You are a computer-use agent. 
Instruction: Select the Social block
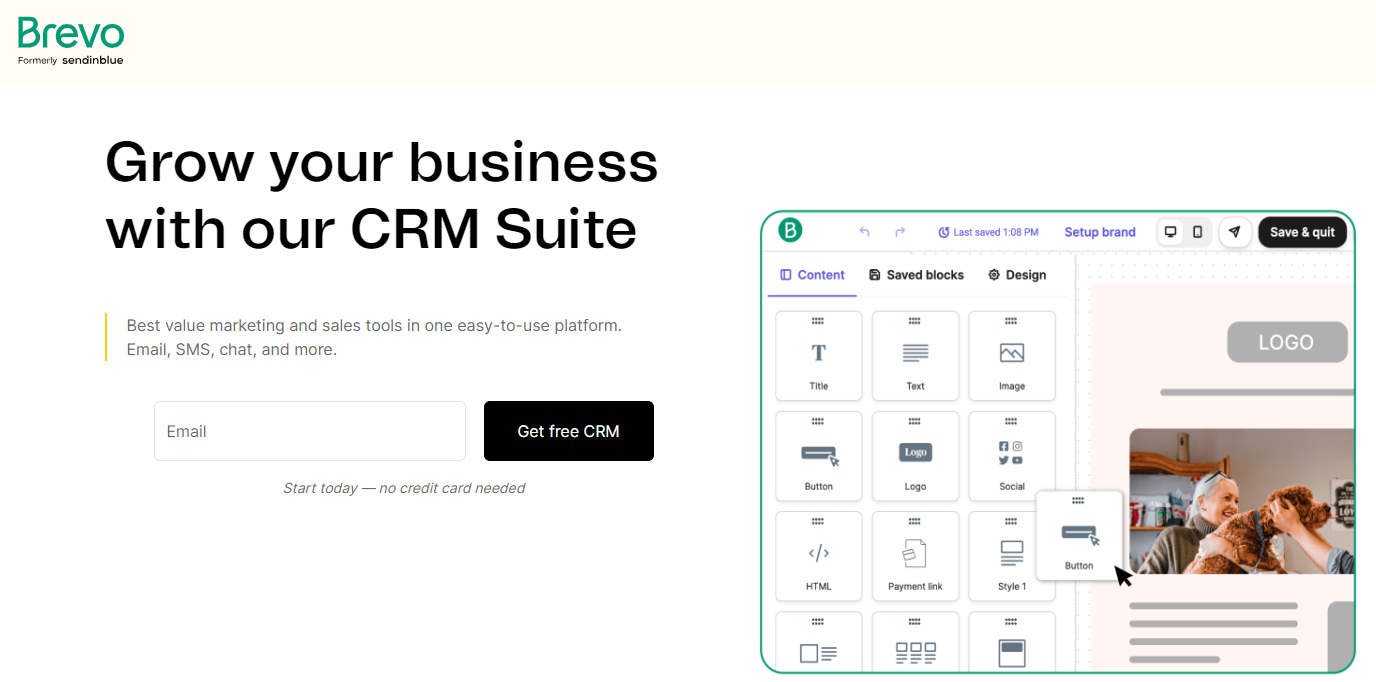pyautogui.click(x=1012, y=456)
